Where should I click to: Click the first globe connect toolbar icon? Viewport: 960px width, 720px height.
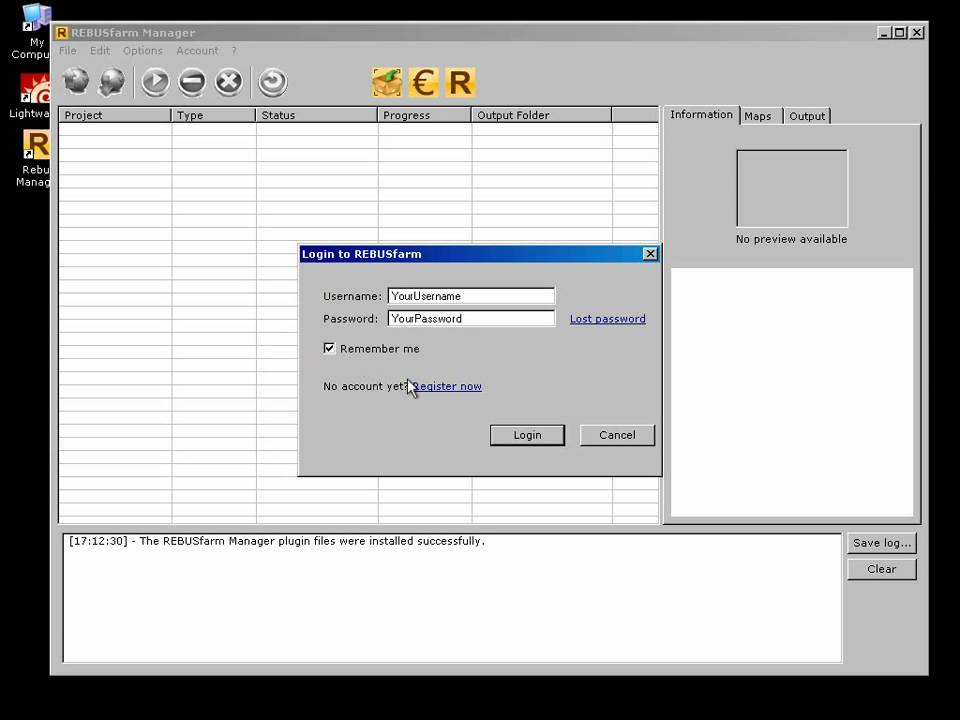tap(75, 81)
